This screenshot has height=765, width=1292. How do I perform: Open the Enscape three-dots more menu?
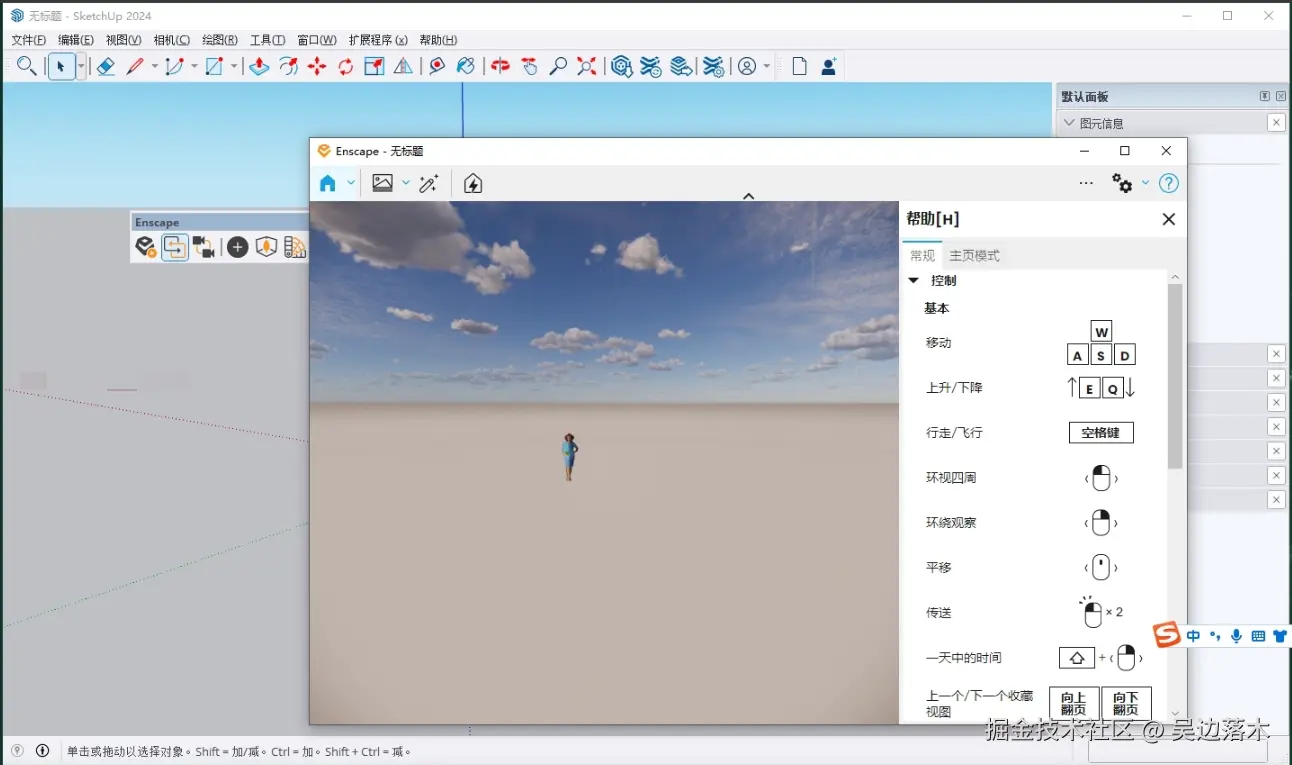point(1086,183)
